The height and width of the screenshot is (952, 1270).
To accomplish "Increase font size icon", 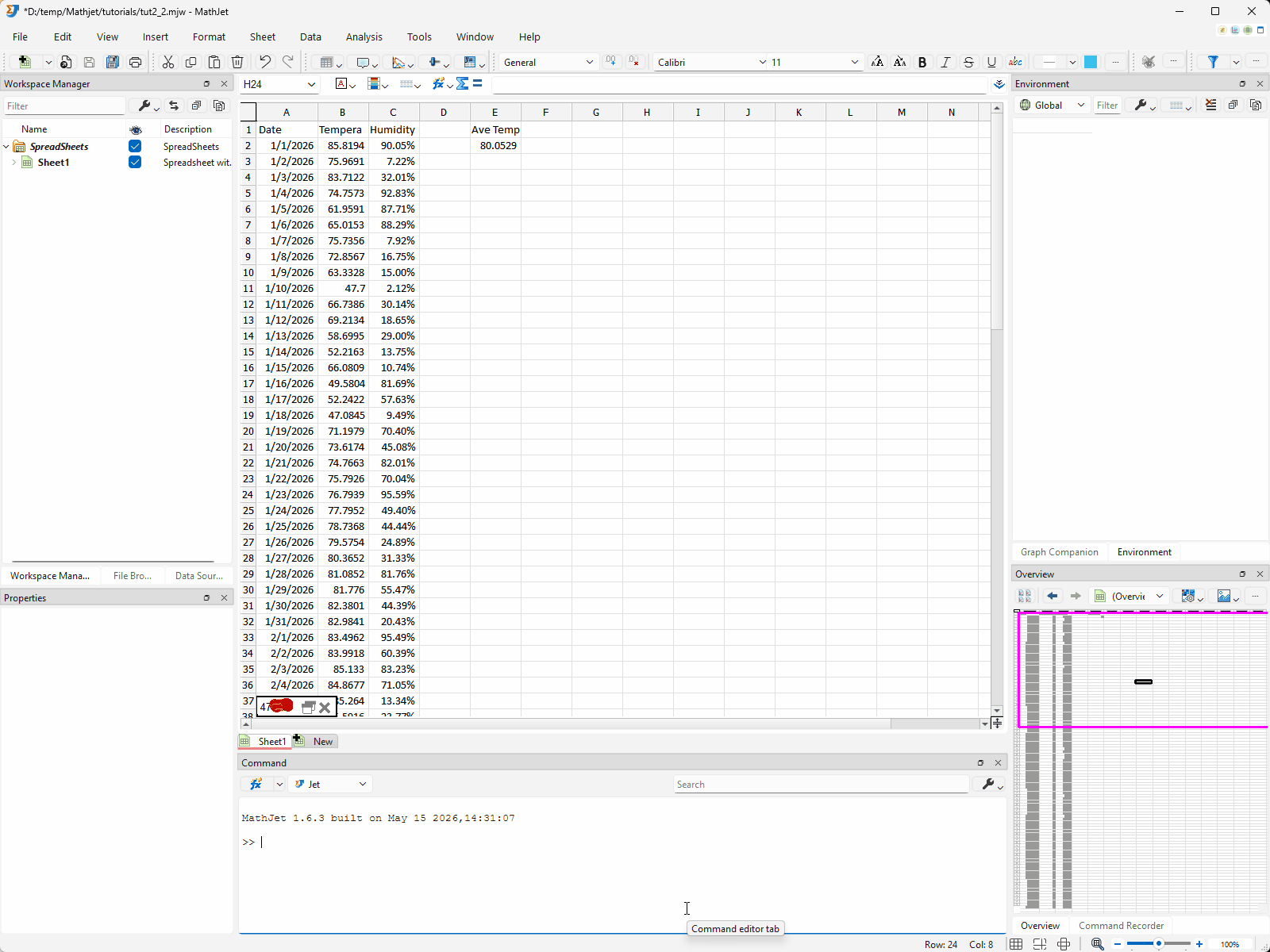I will pos(877,62).
